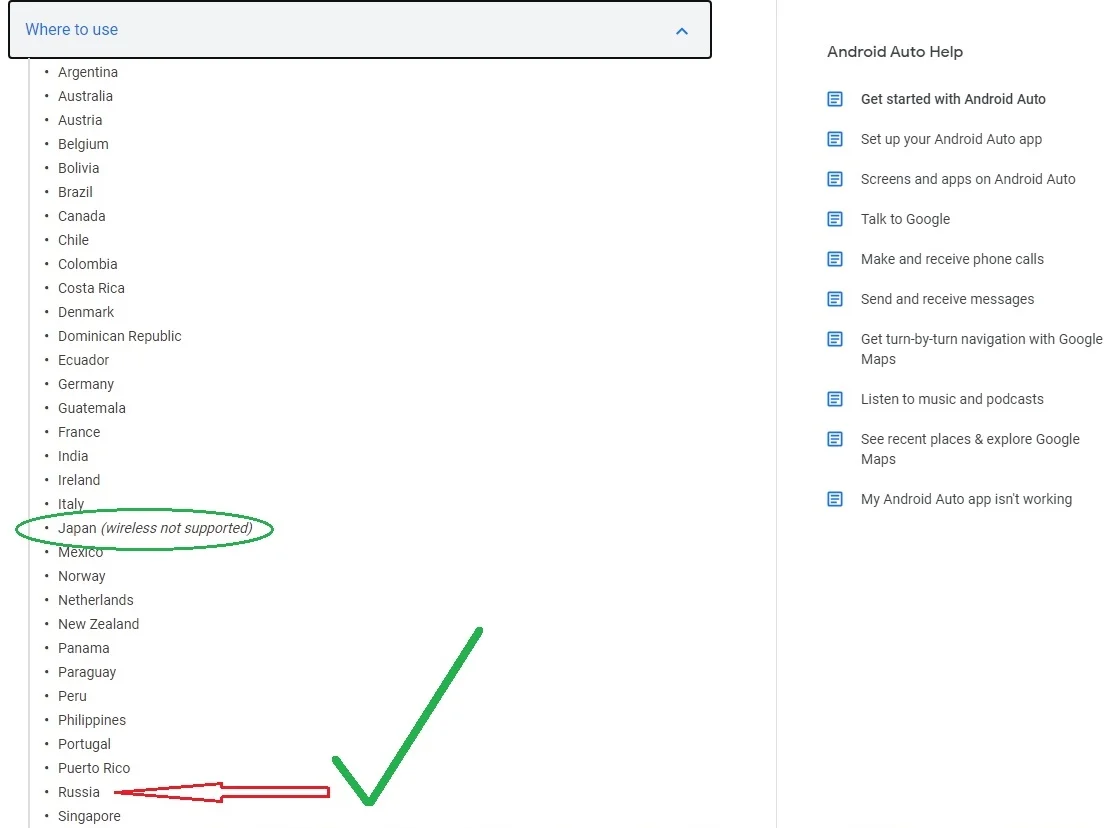Open See recent places & explore Google Maps link

970,449
